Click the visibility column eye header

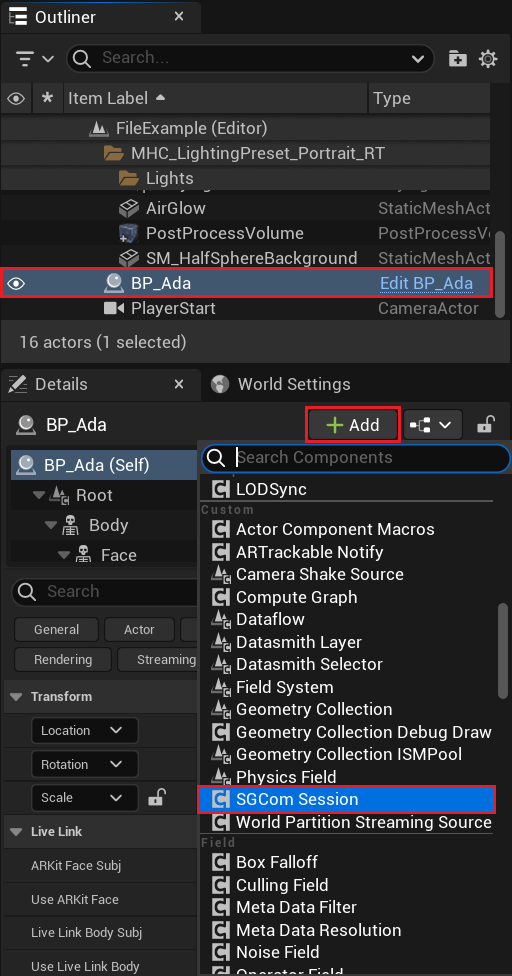click(16, 98)
